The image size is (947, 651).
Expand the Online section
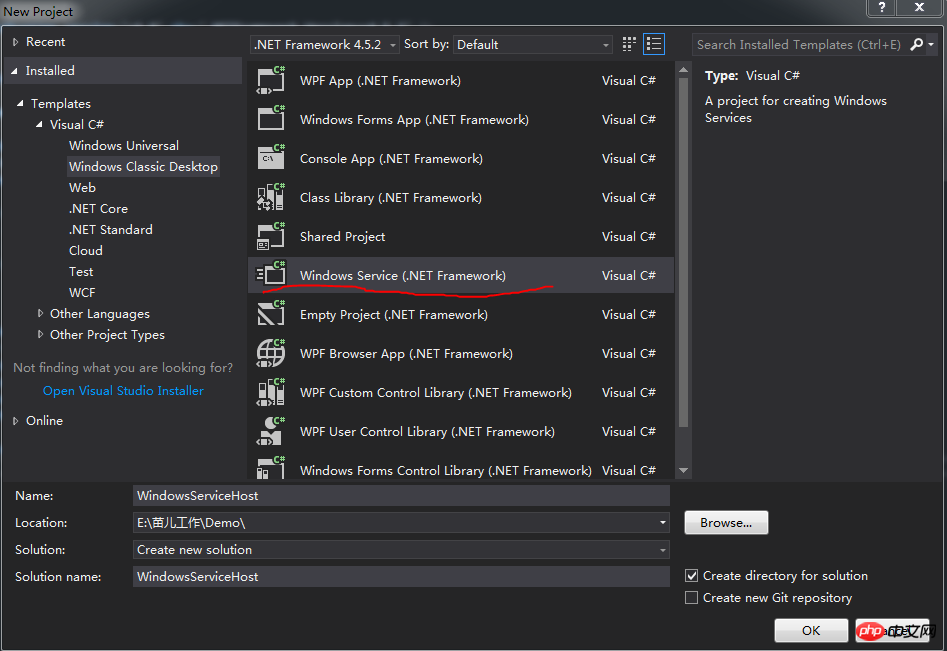point(16,421)
